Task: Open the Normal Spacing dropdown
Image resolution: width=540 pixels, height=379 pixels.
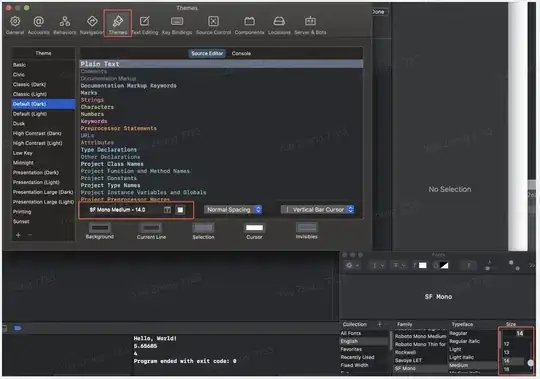Action: [233, 209]
